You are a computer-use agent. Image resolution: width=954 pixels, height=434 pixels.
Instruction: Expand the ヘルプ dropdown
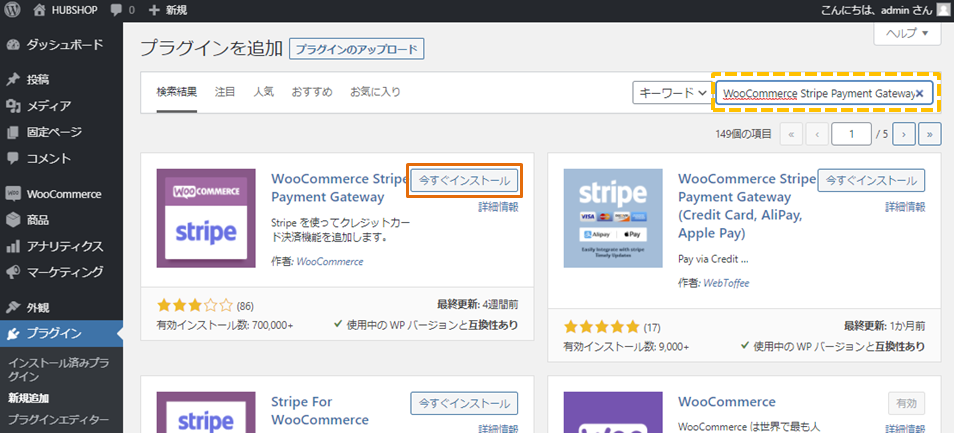point(907,33)
